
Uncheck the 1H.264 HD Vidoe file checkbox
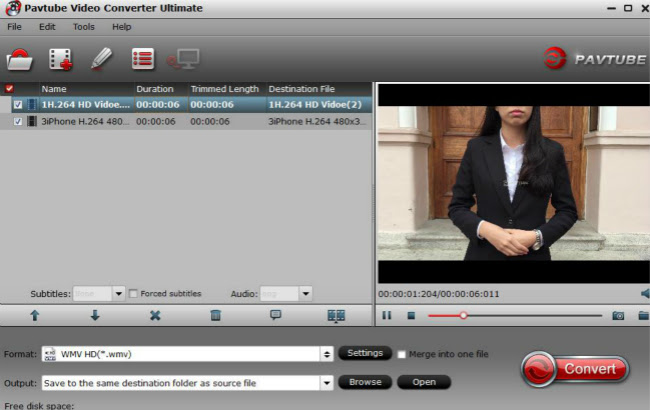coord(18,104)
